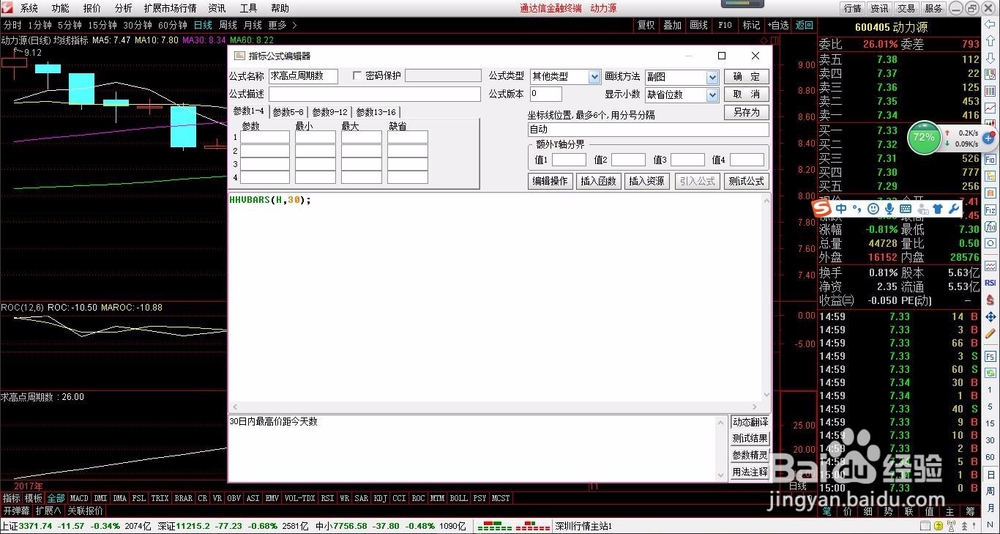This screenshot has width=1000, height=534.
Task: Open the 工具 menu
Action: [248, 8]
